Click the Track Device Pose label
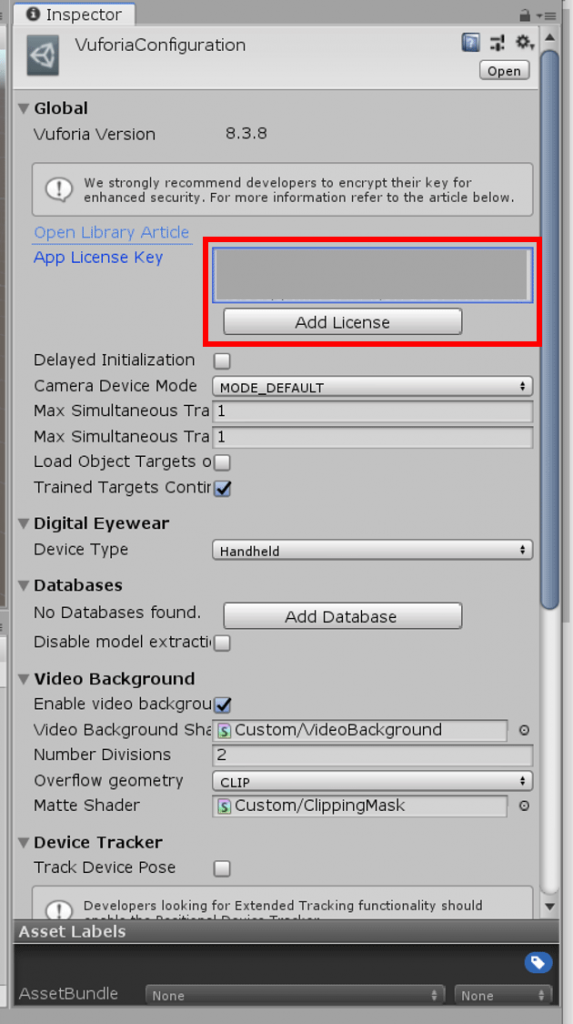Image resolution: width=573 pixels, height=1024 pixels. [x=105, y=867]
